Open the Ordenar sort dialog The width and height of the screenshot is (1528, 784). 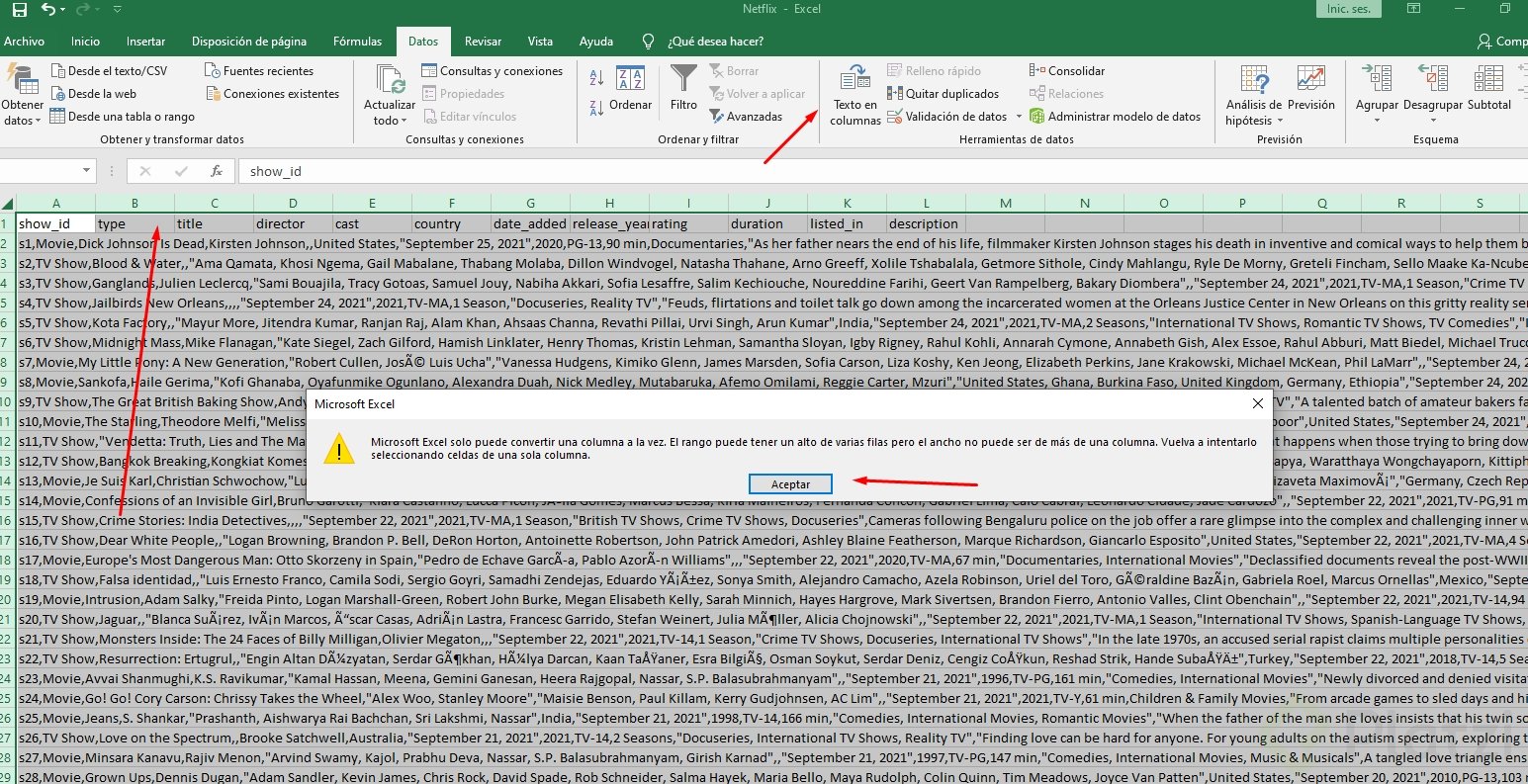pyautogui.click(x=630, y=88)
